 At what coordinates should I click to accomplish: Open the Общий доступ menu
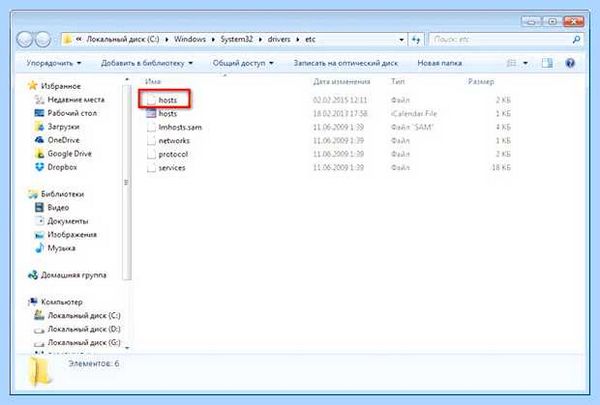tap(243, 63)
